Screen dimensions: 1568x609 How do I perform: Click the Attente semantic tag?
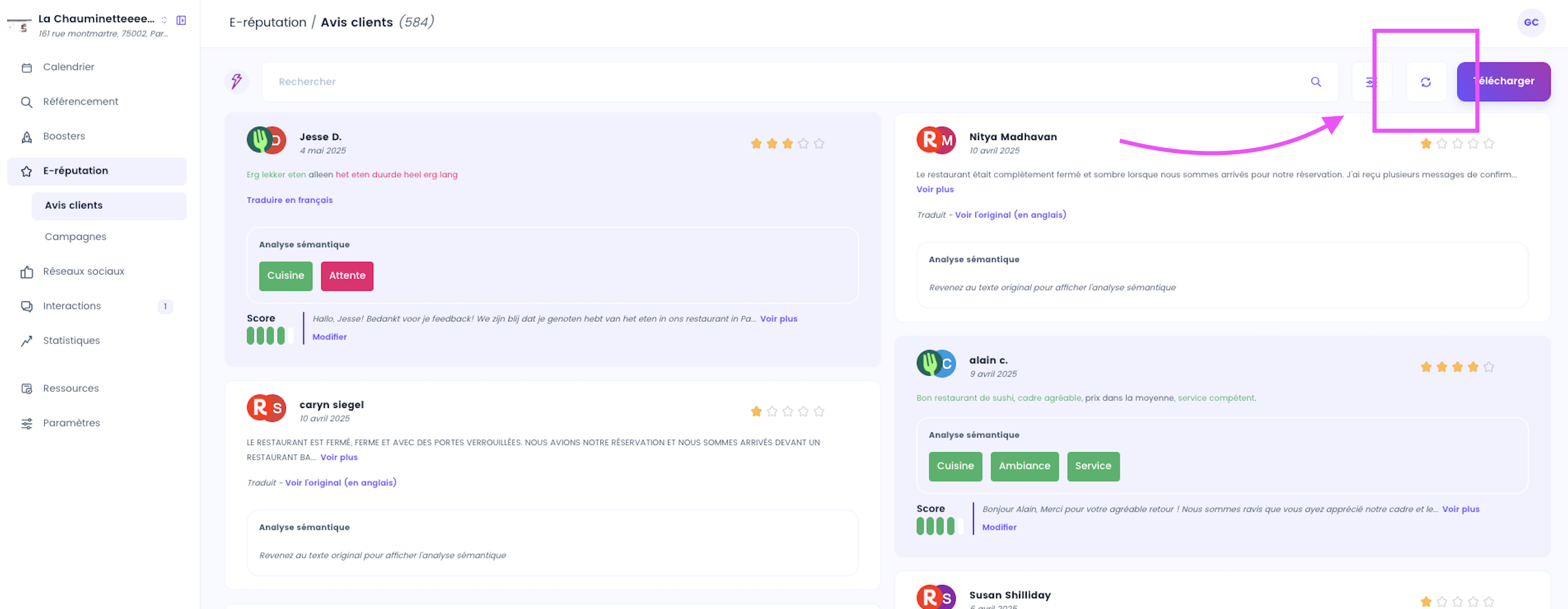347,276
